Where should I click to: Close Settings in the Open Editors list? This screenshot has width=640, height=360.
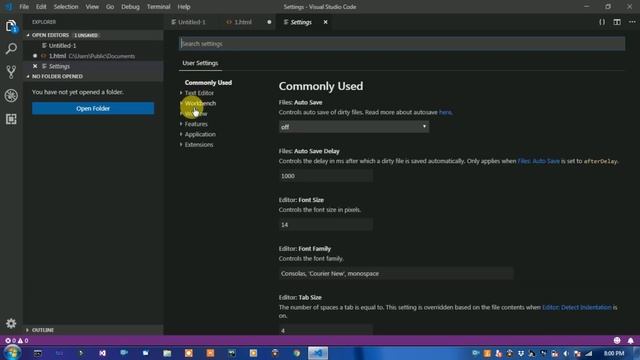(35, 66)
